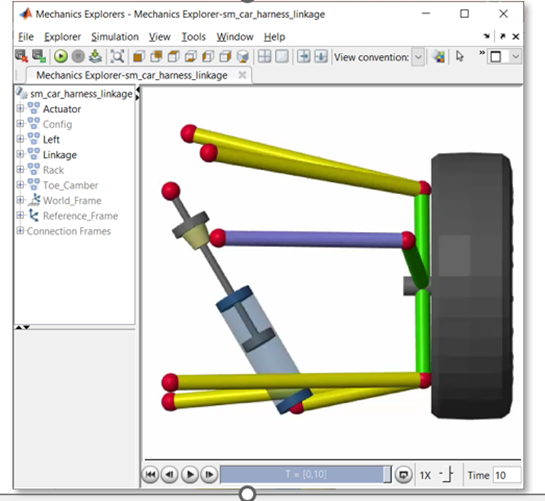Click the split view horizontally icon
This screenshot has width=545, height=501.
321,56
